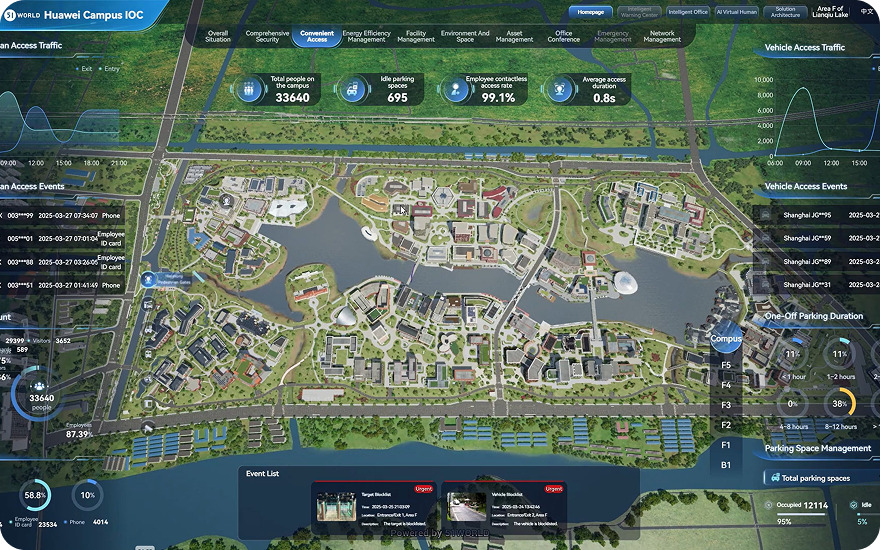The width and height of the screenshot is (880, 550).
Task: Go to Overall Situation view
Action: click(218, 36)
